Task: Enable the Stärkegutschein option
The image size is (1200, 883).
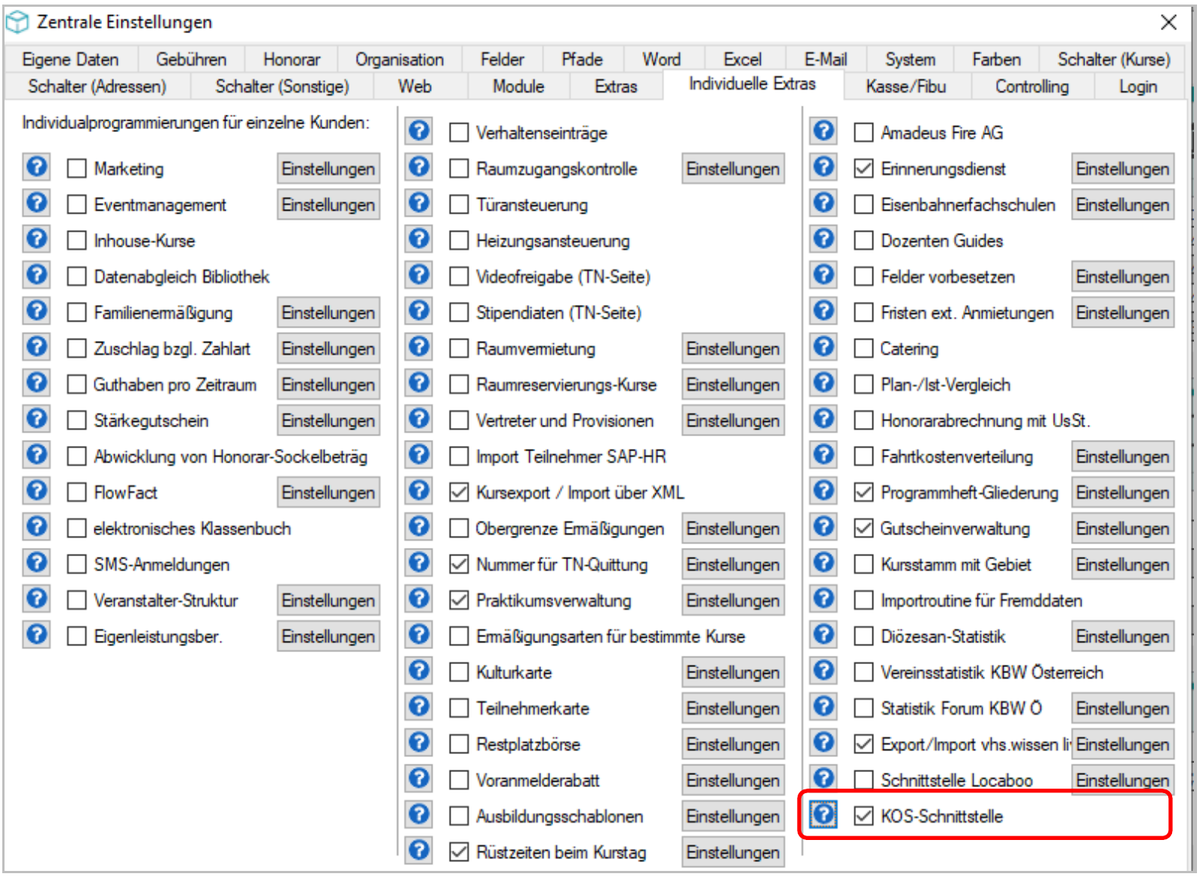Action: click(x=76, y=421)
